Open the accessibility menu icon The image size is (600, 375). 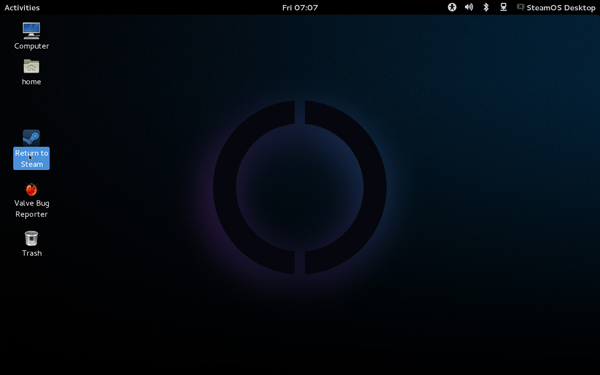(452, 7)
